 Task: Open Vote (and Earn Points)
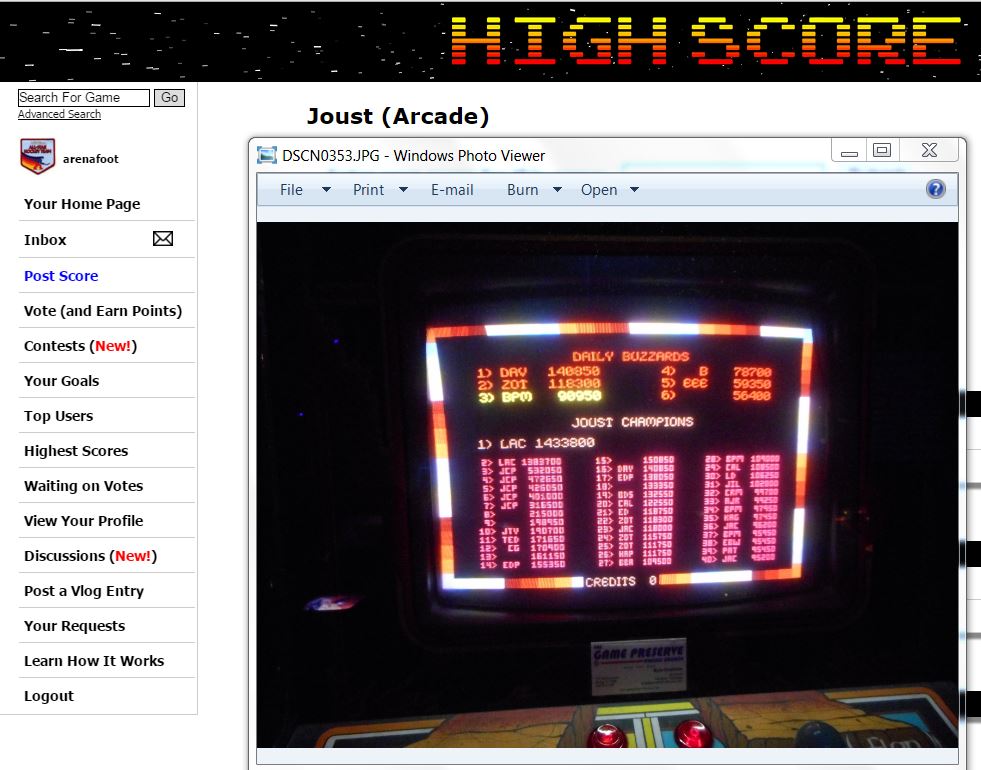(x=103, y=311)
